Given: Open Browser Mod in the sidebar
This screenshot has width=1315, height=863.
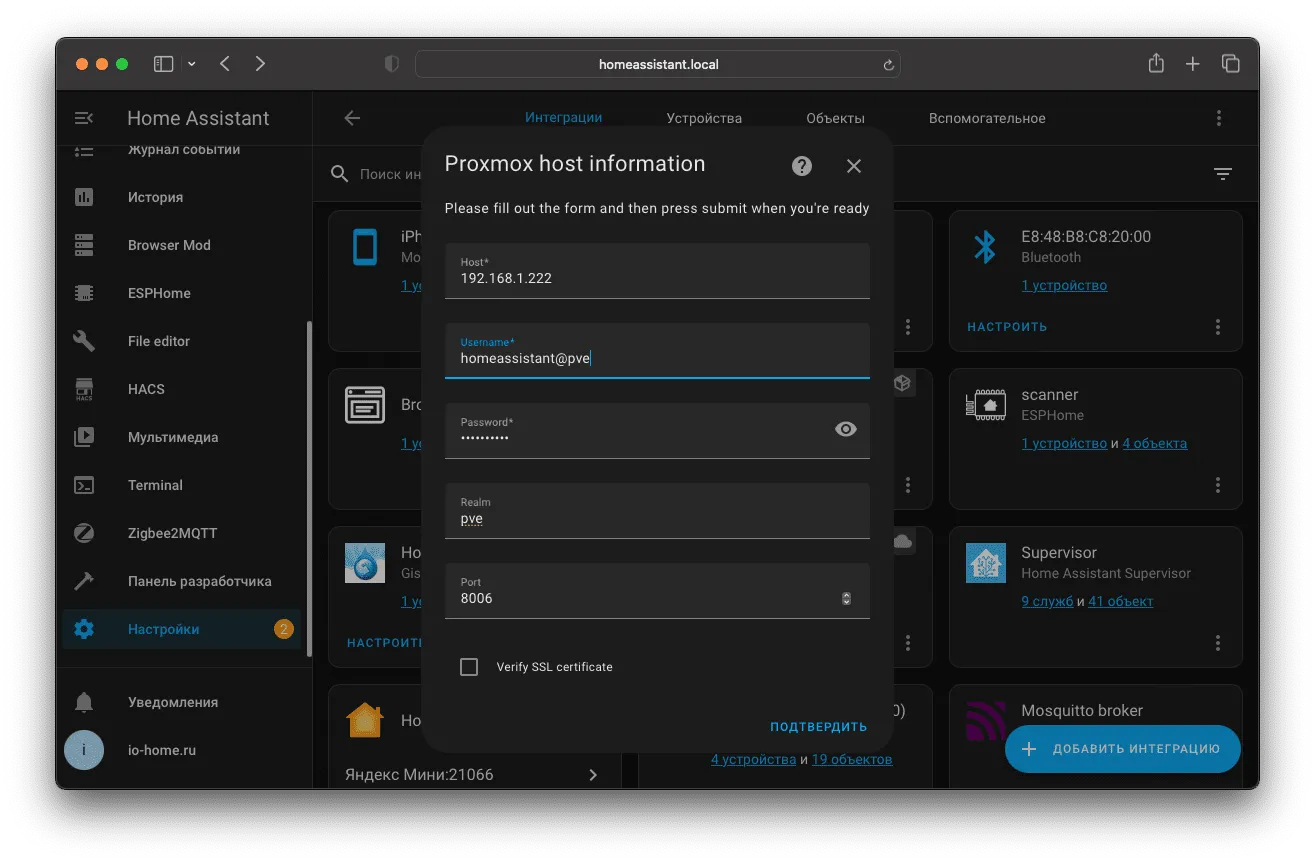Looking at the screenshot, I should [x=180, y=245].
